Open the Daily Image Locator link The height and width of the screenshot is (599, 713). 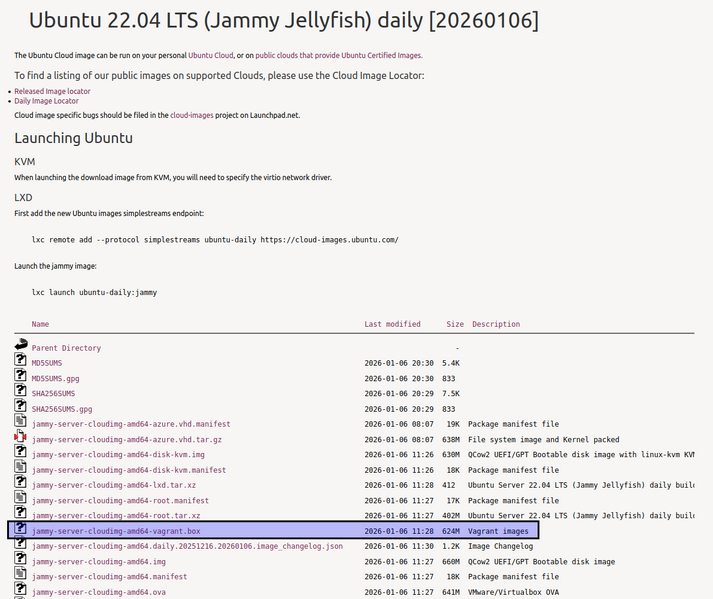pyautogui.click(x=46, y=101)
